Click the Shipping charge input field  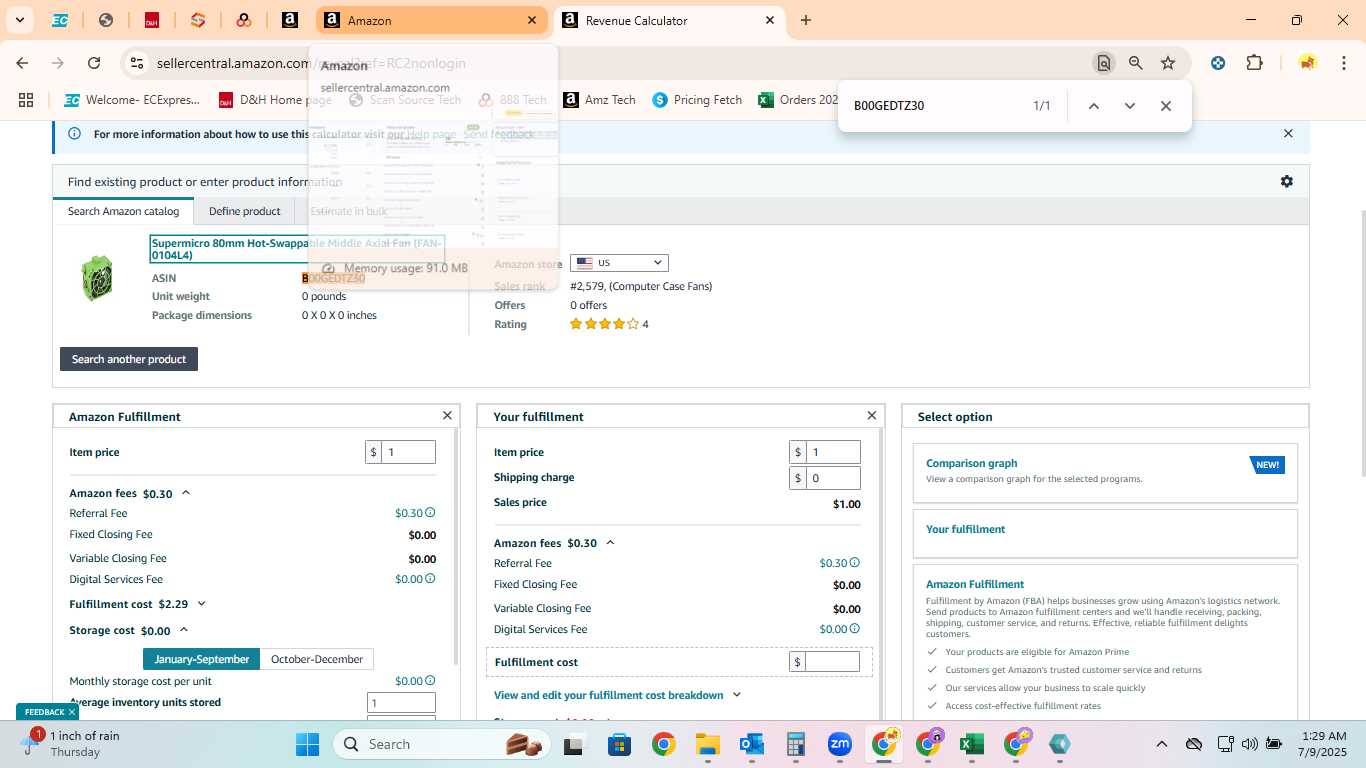[x=833, y=478]
